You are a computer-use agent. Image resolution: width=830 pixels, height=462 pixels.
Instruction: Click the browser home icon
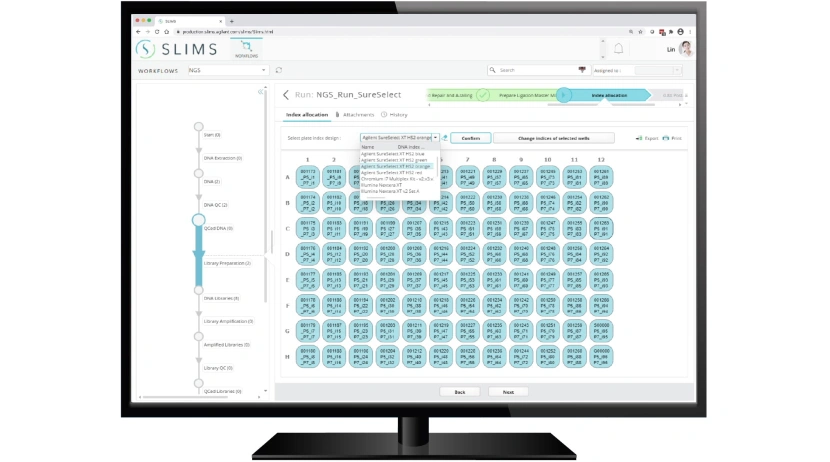pos(166,32)
